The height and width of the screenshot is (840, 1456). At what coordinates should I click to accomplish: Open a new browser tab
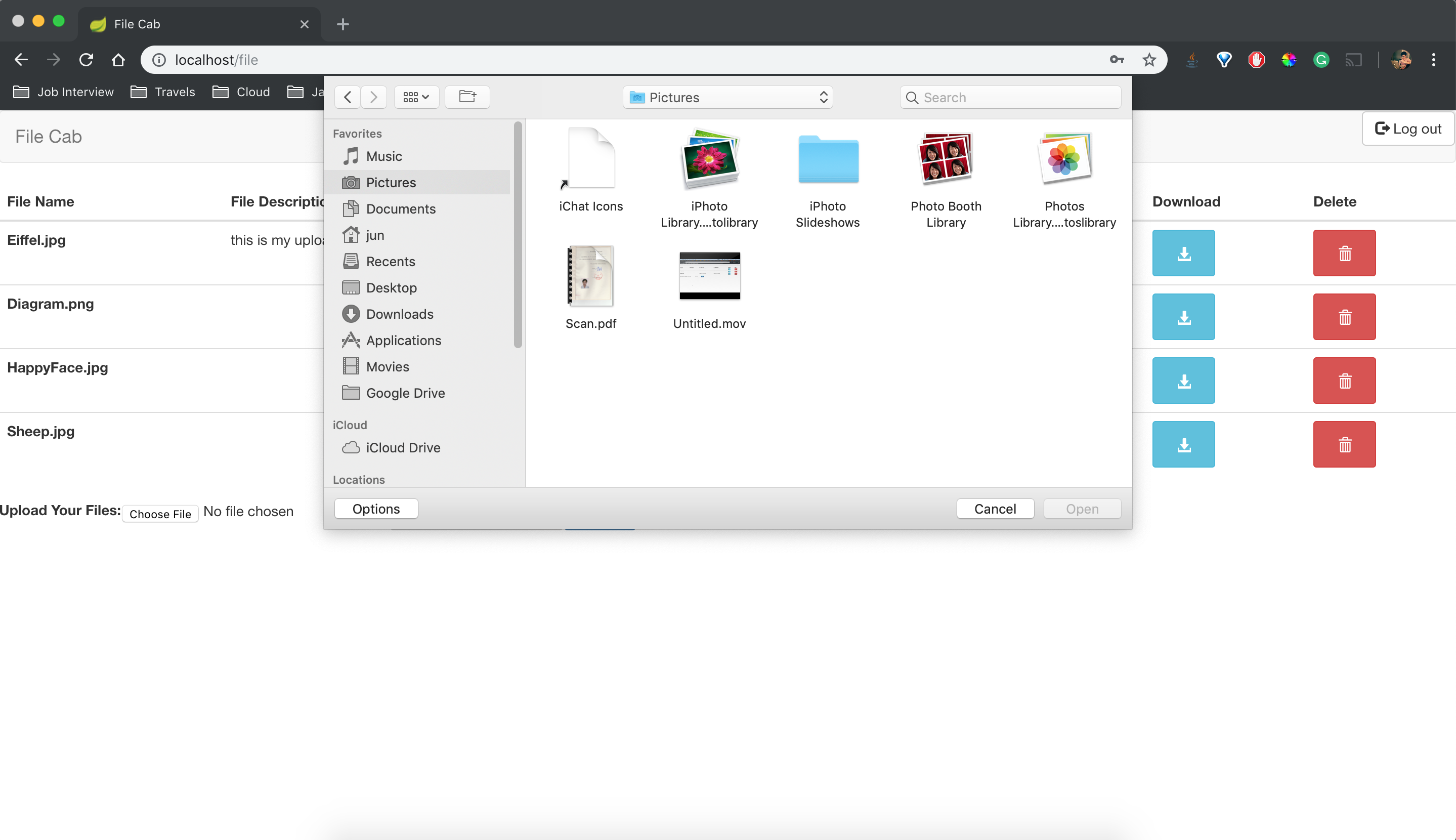(x=343, y=24)
